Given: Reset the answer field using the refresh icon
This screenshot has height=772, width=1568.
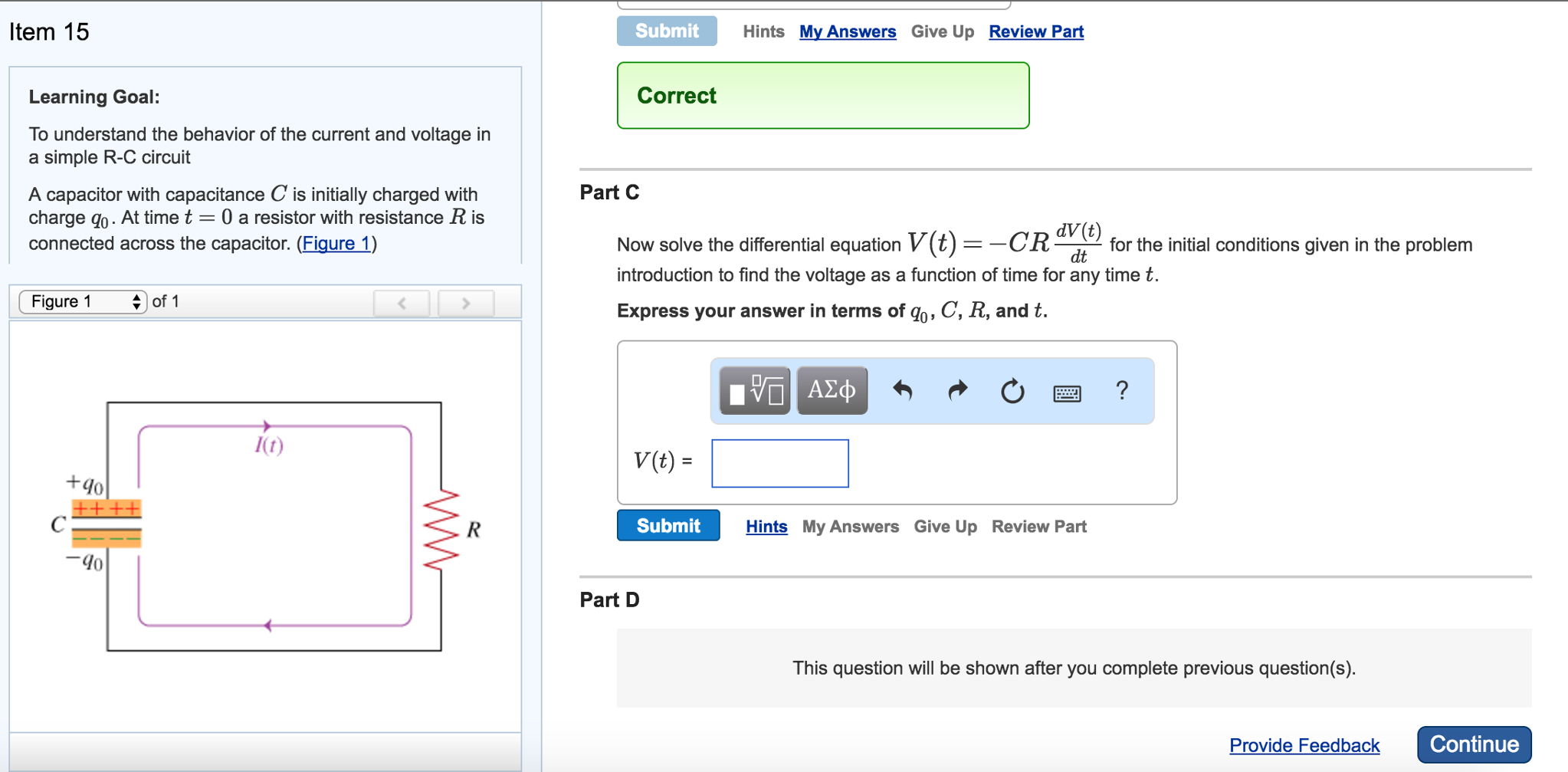Looking at the screenshot, I should (x=1012, y=391).
